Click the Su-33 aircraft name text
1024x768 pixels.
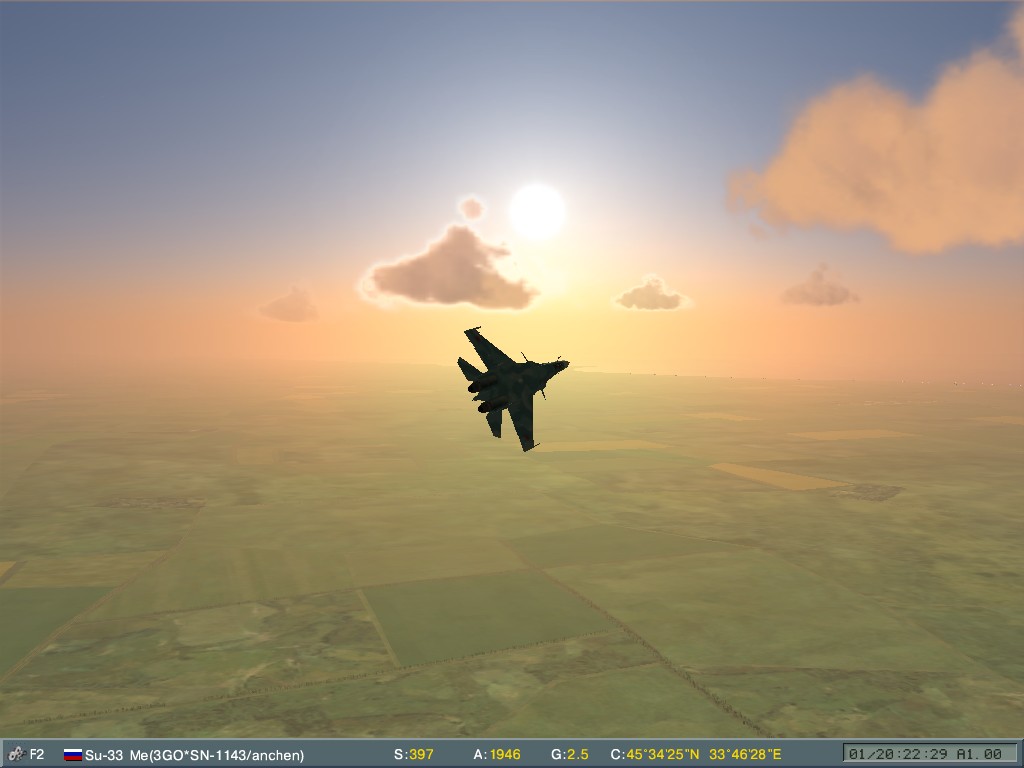(x=106, y=754)
